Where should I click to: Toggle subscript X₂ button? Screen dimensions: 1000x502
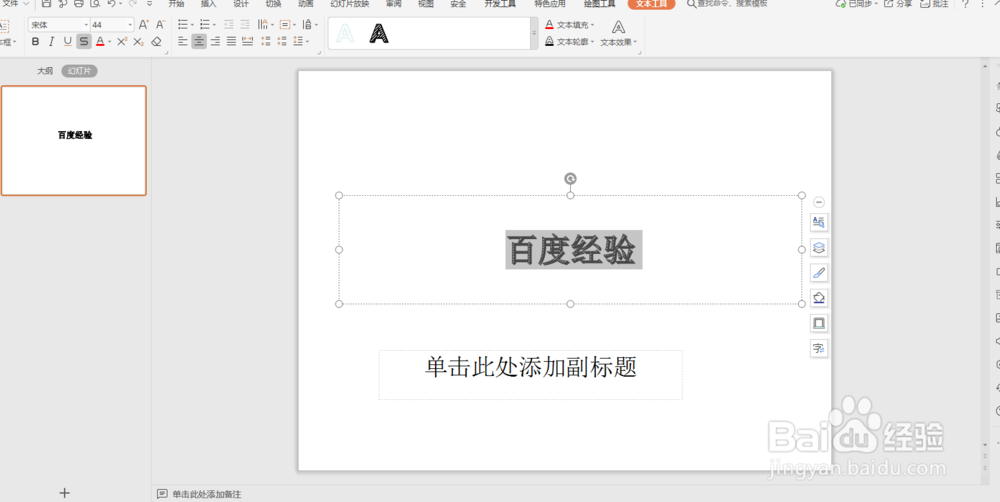click(138, 41)
